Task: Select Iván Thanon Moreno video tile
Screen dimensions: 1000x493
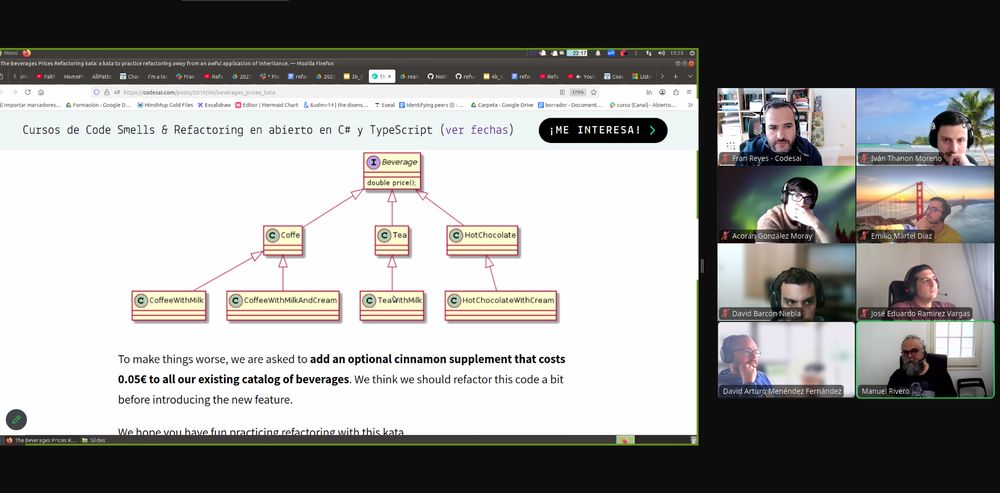Action: 925,127
